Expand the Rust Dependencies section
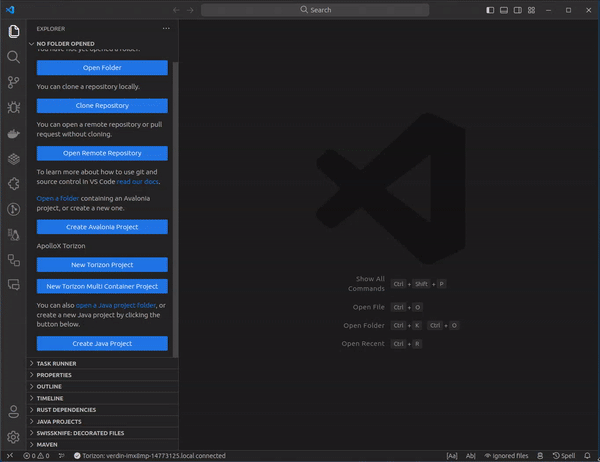This screenshot has height=462, width=600. click(103, 410)
